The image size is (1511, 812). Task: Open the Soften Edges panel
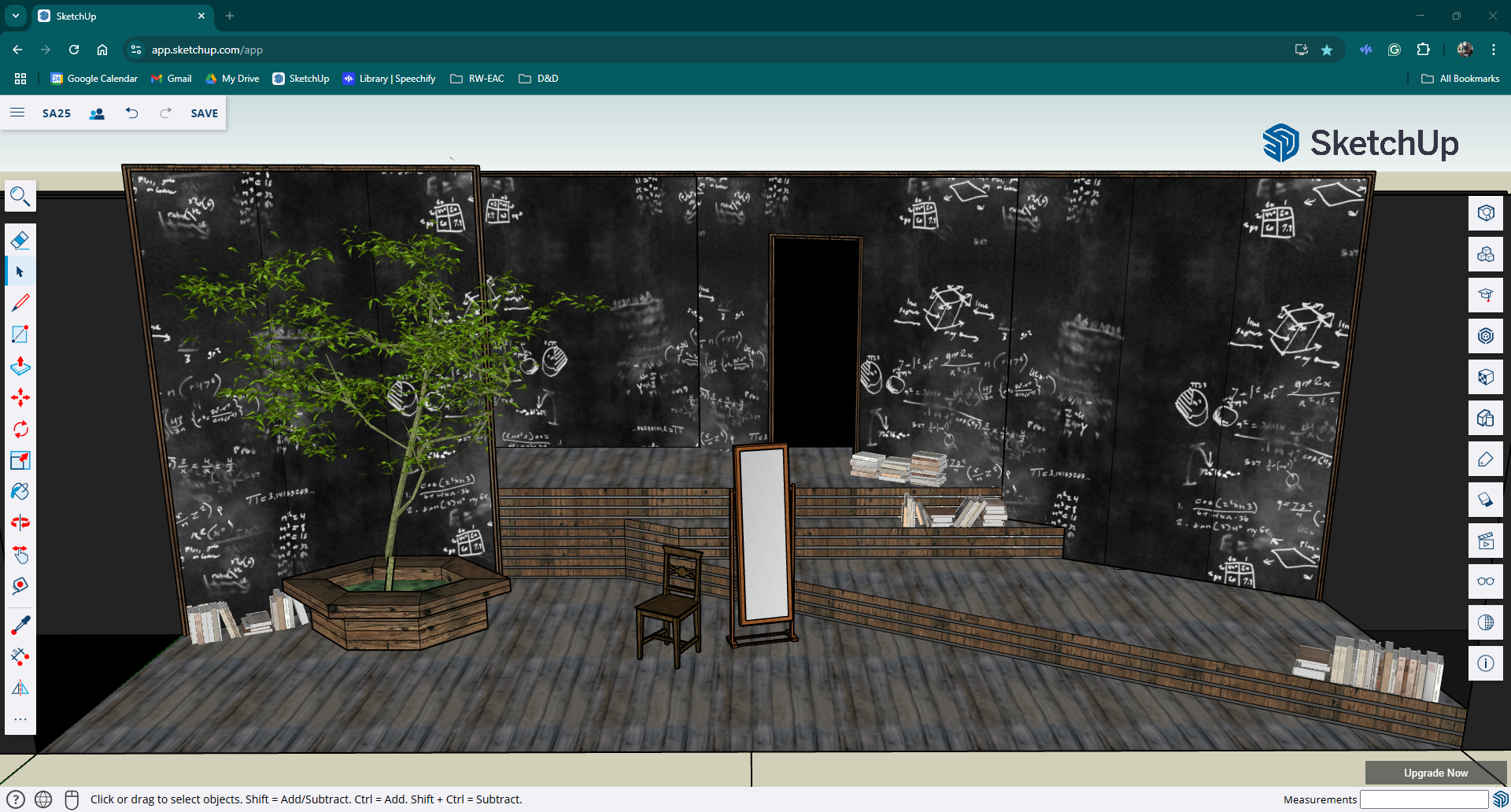pos(1486,622)
